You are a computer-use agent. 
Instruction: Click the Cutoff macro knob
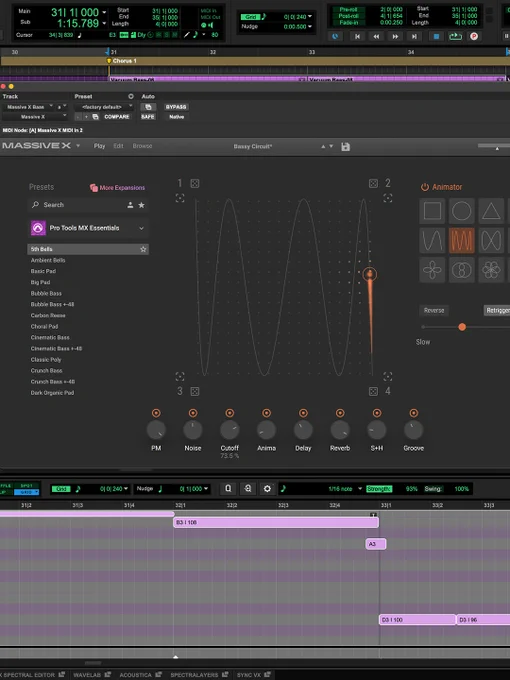point(229,430)
